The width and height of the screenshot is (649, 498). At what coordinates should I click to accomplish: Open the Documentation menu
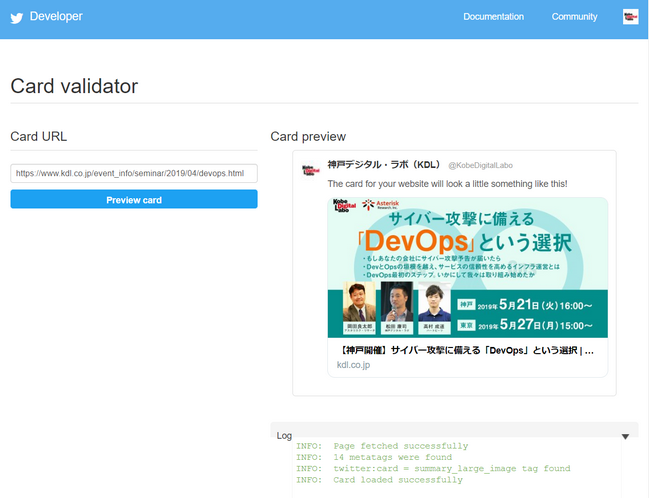pyautogui.click(x=493, y=17)
